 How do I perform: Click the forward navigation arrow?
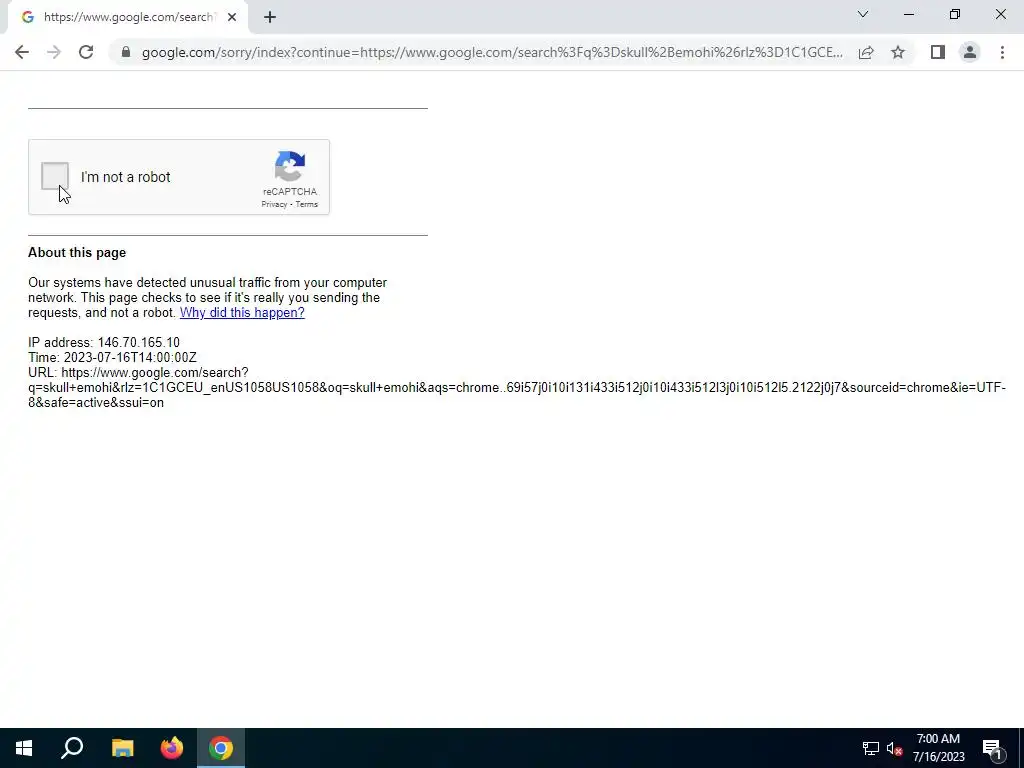click(x=54, y=52)
